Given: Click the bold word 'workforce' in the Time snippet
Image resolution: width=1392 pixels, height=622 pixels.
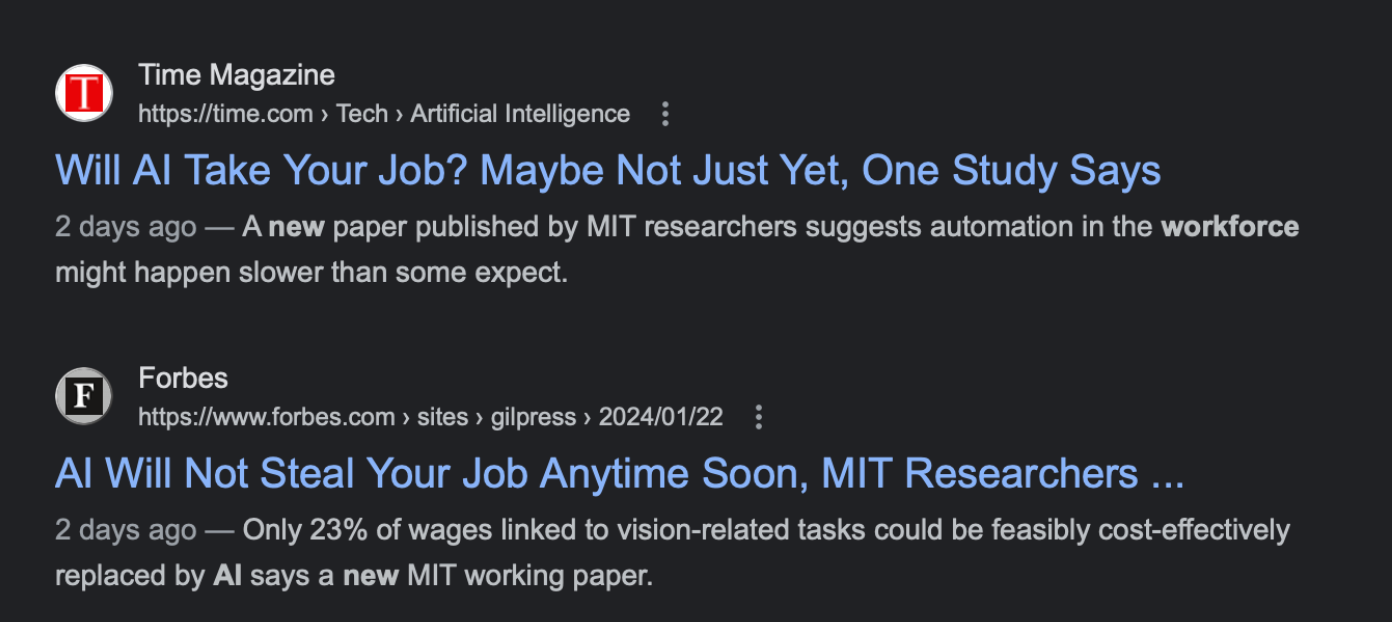Looking at the screenshot, I should point(1229,227).
